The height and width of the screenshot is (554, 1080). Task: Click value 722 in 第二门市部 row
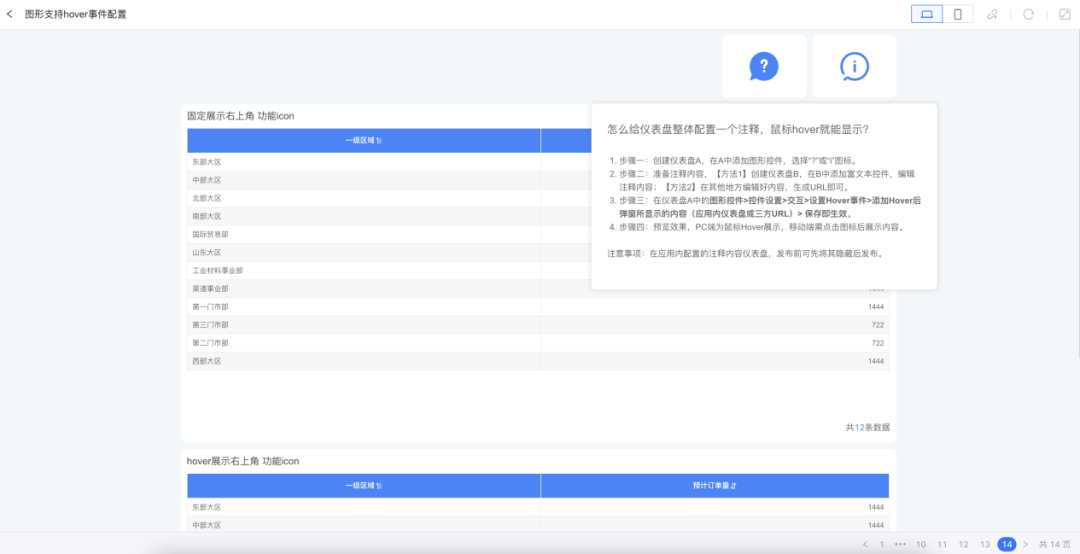[x=878, y=342]
